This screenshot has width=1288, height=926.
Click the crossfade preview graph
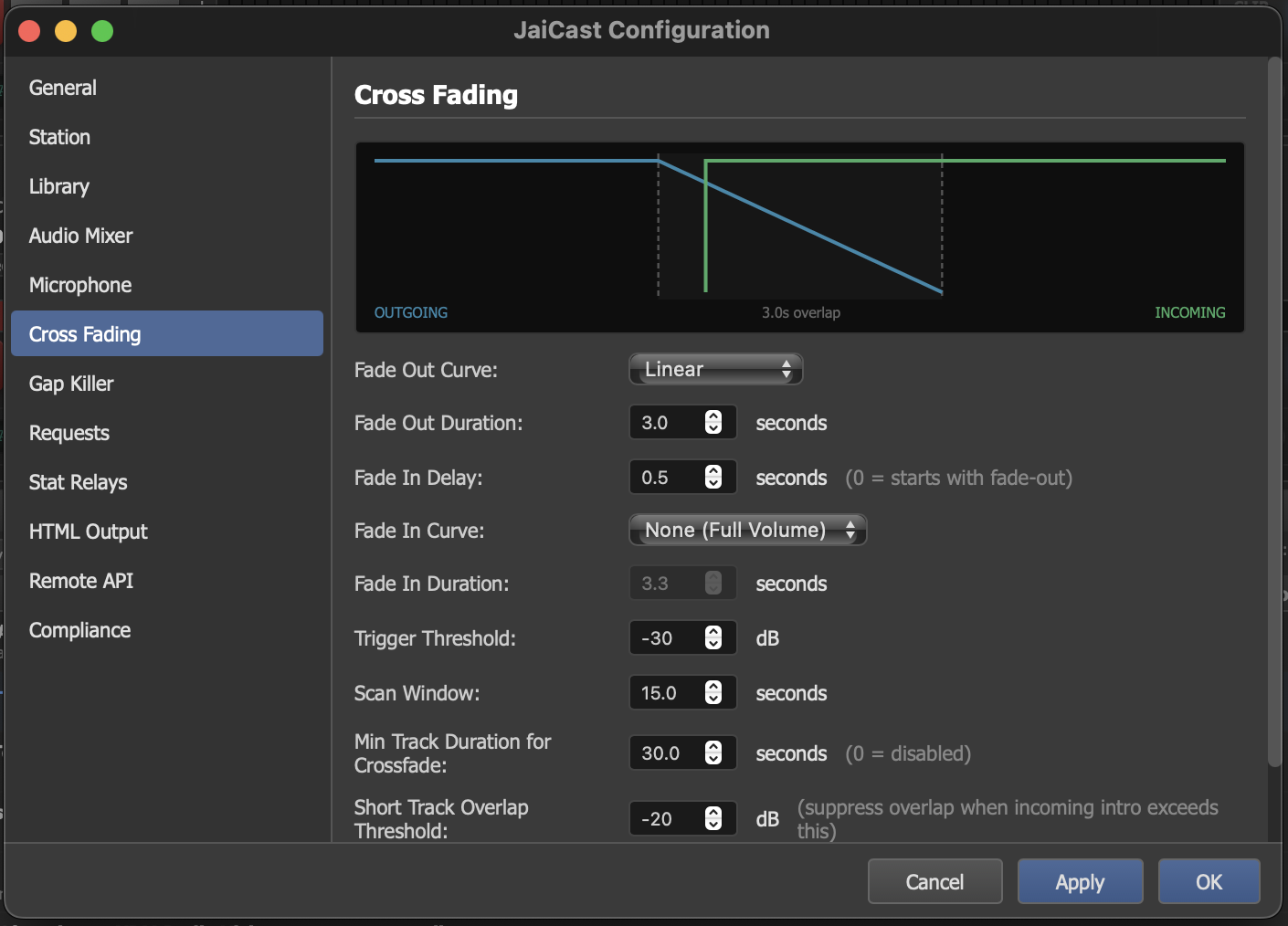point(799,237)
